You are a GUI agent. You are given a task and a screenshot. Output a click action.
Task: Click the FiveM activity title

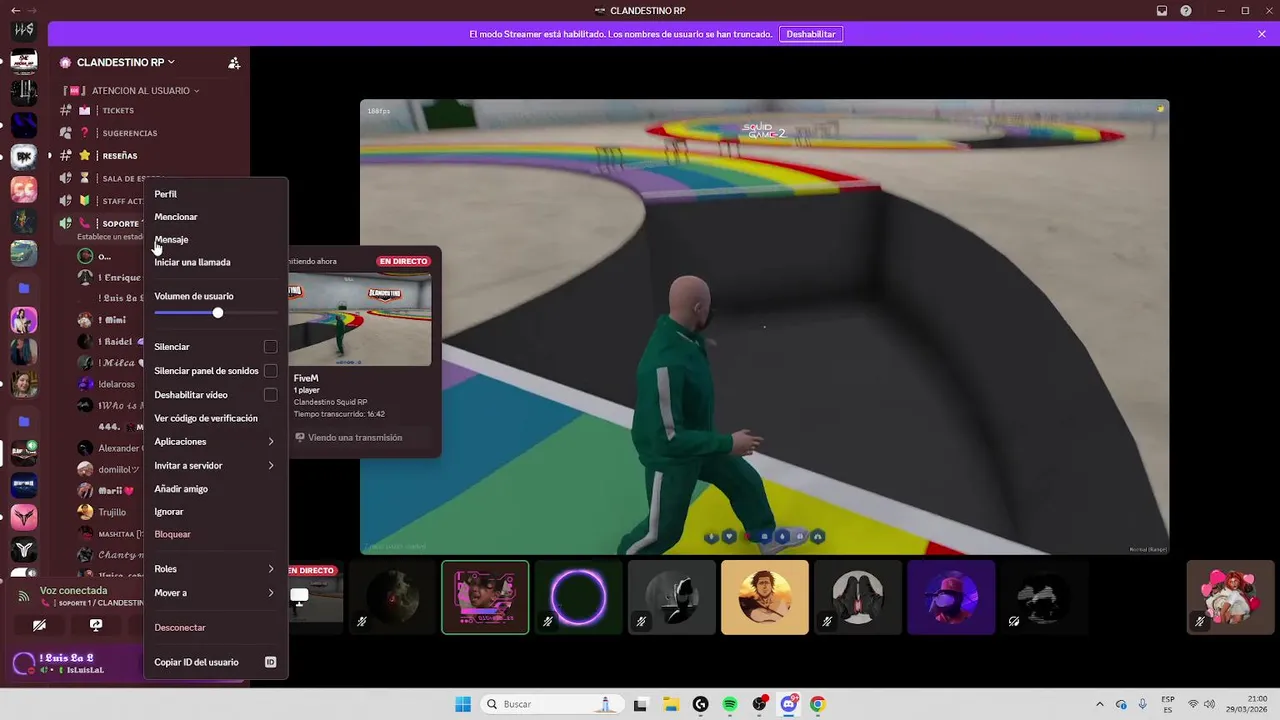pyautogui.click(x=306, y=378)
